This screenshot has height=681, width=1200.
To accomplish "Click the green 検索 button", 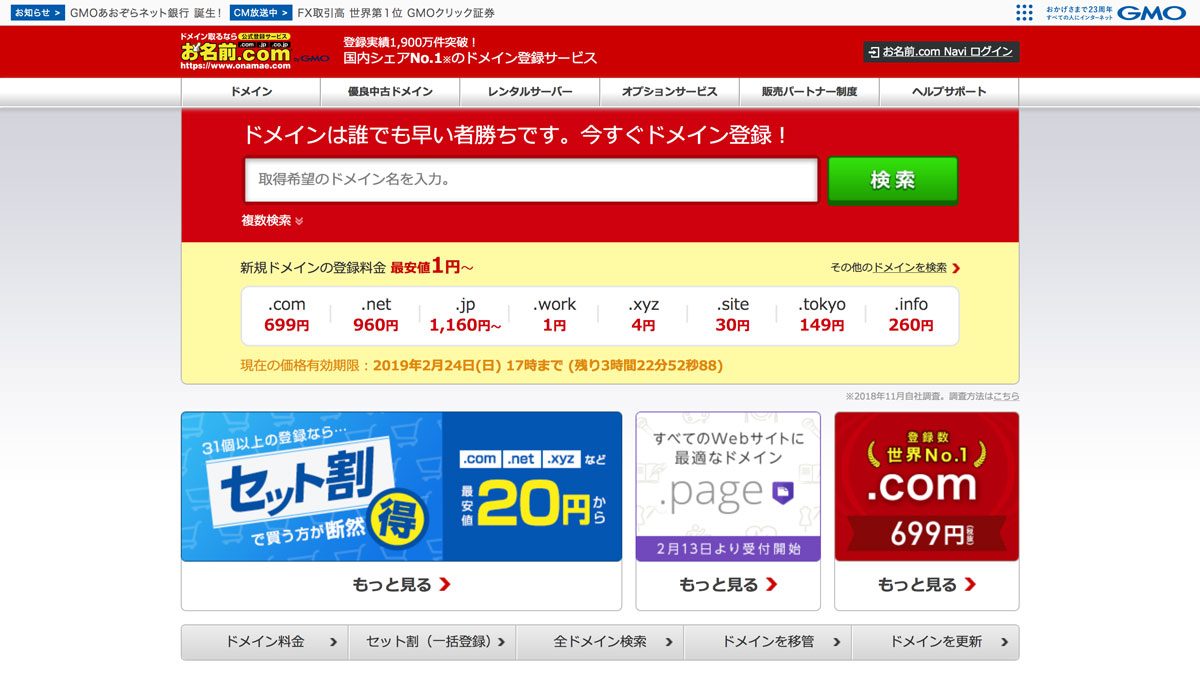I will [892, 180].
